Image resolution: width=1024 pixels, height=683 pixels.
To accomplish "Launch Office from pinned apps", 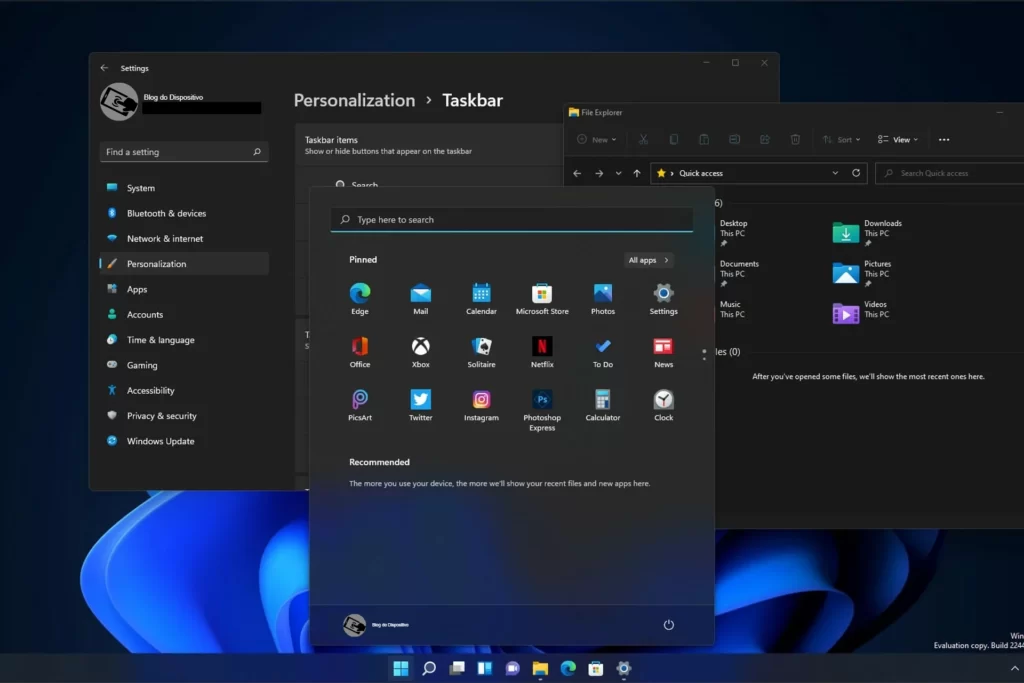I will 360,353.
